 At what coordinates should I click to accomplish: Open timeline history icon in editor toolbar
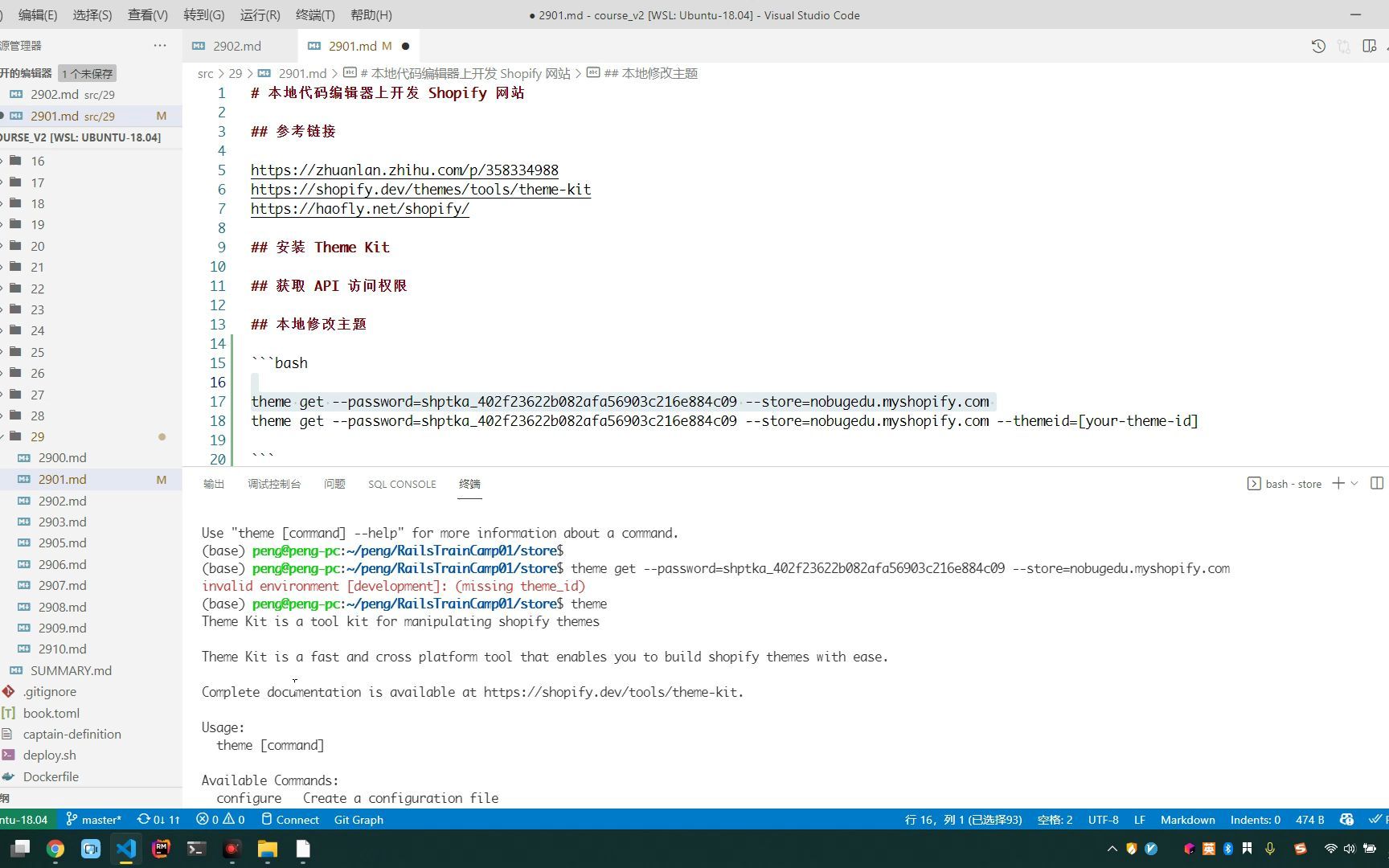pyautogui.click(x=1318, y=46)
